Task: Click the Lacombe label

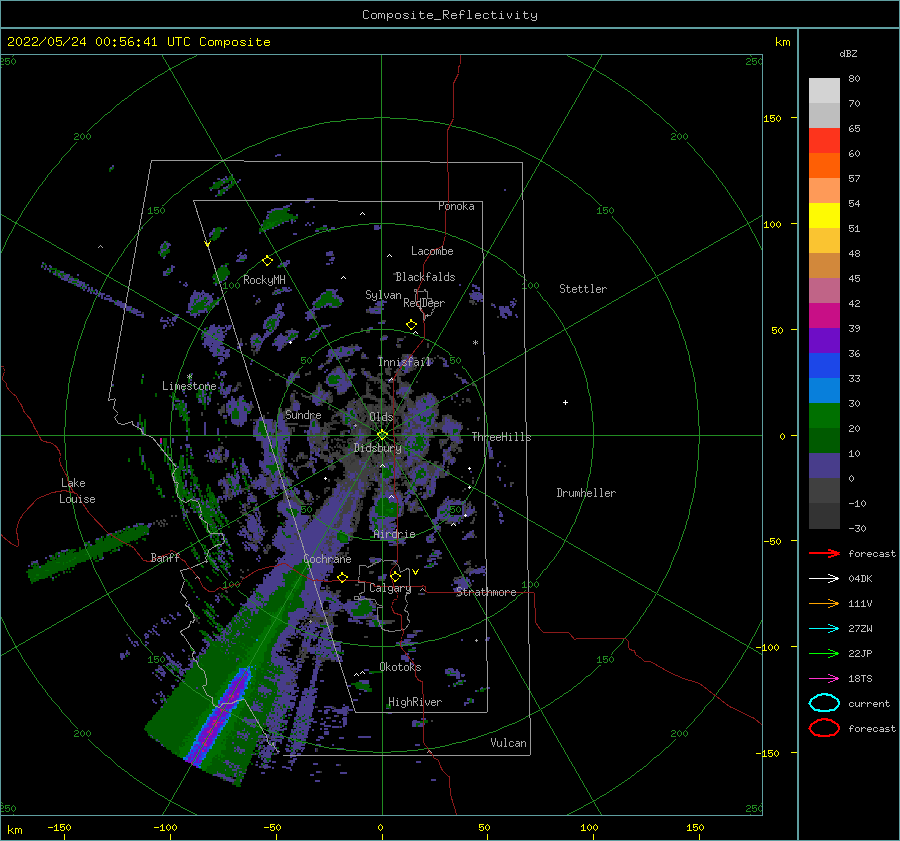Action: (432, 251)
